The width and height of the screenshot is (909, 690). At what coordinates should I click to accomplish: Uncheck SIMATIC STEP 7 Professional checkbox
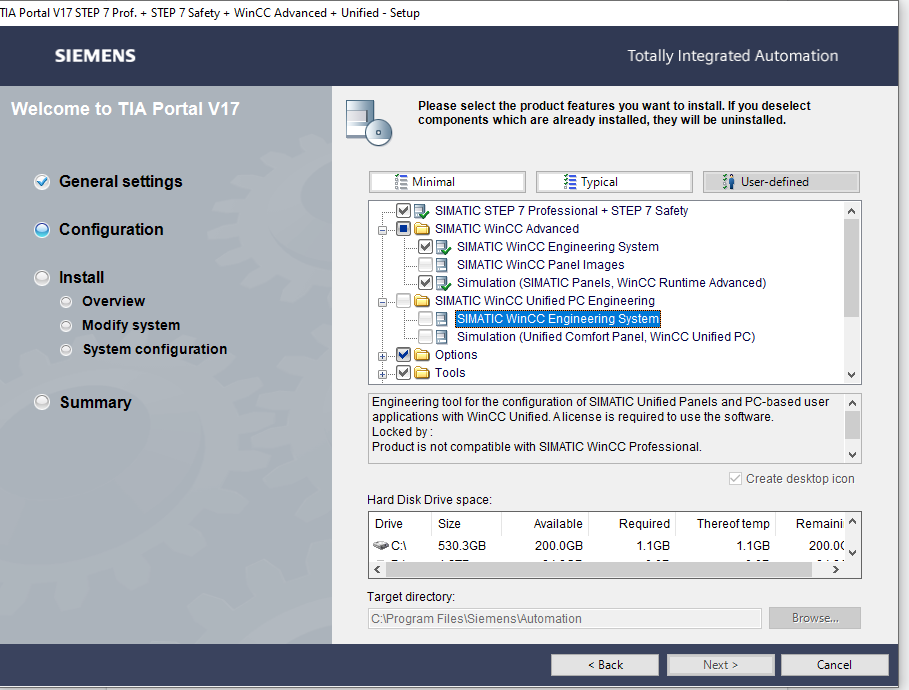[403, 211]
